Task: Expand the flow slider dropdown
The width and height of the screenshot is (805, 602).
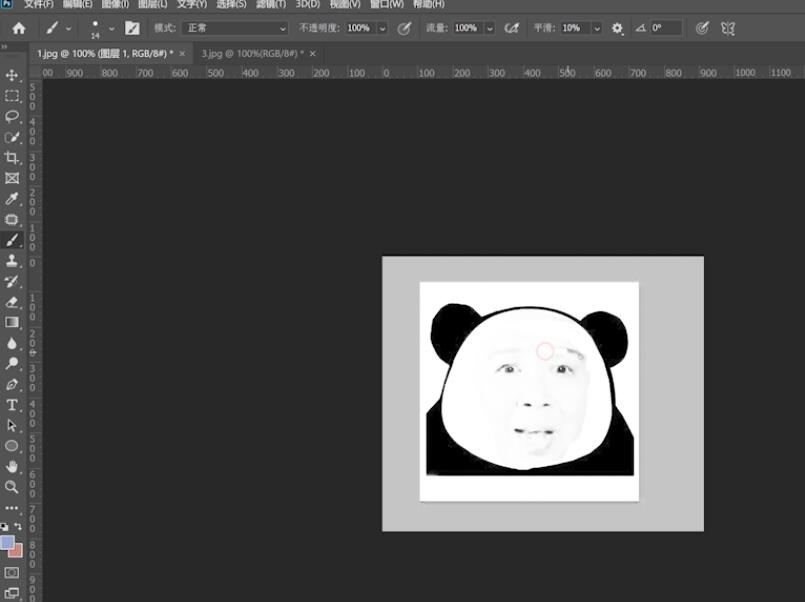Action: [x=490, y=28]
